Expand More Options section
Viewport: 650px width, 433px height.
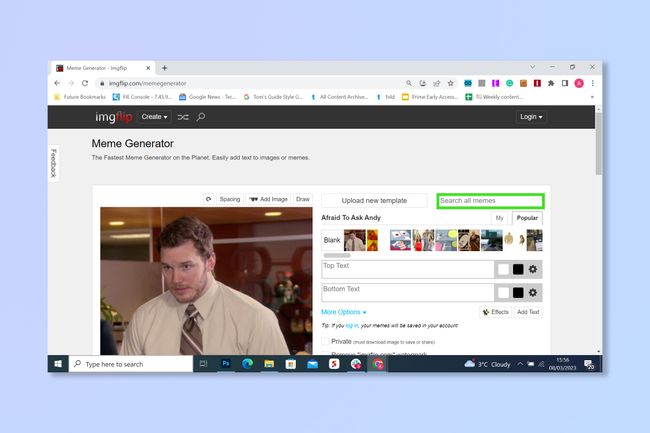coord(344,312)
